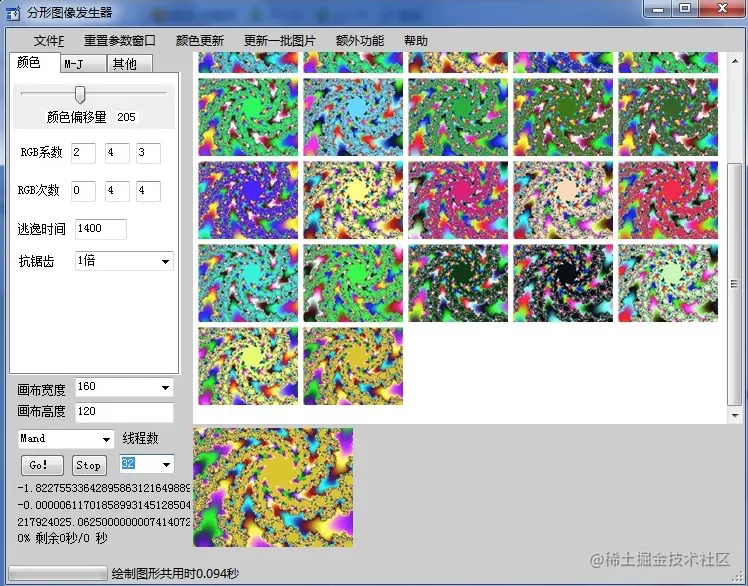748x586 pixels.
Task: Click second RGB系数 field with value 4
Action: coord(117,153)
